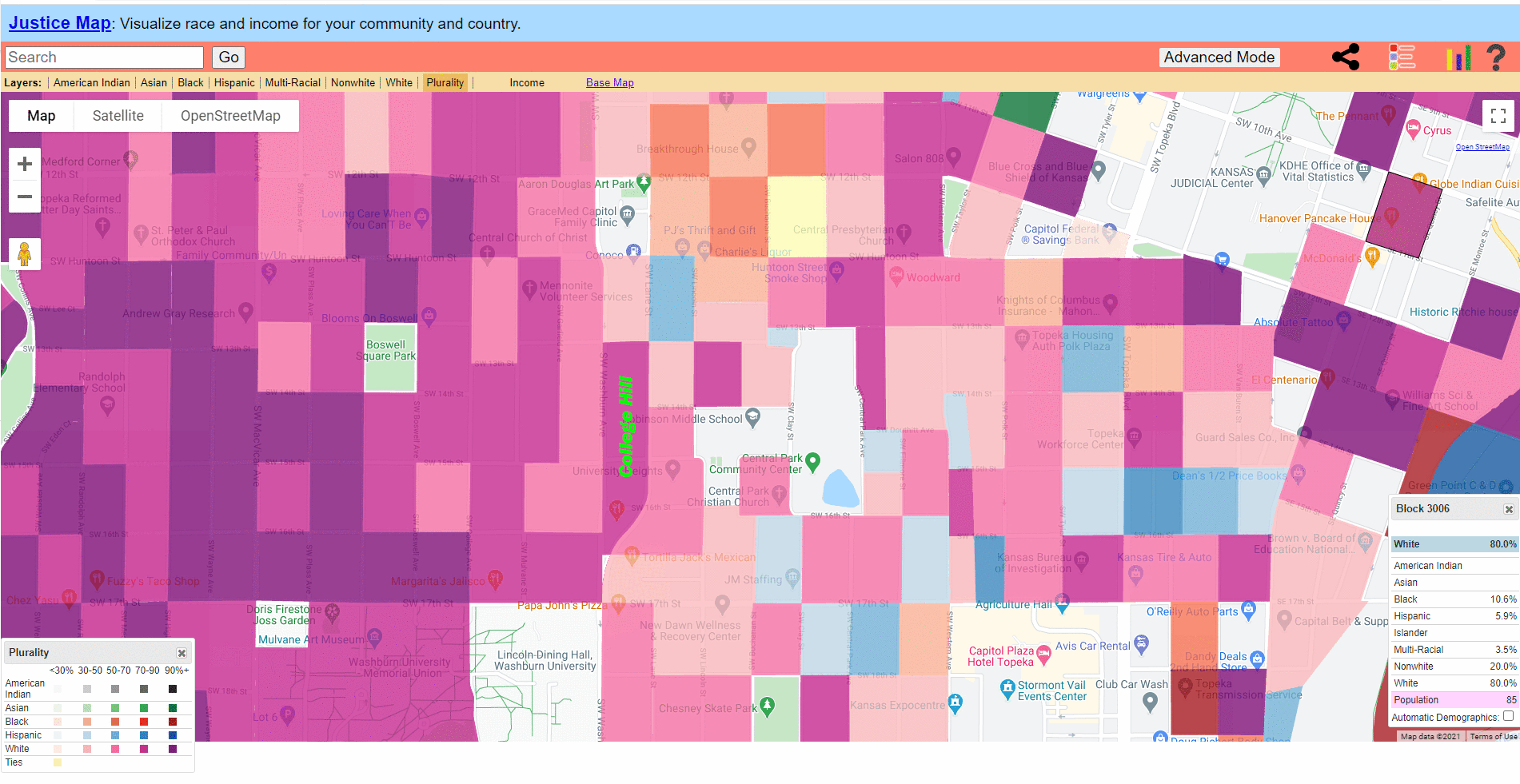Select the Income layer
This screenshot has width=1520, height=784.
(527, 82)
